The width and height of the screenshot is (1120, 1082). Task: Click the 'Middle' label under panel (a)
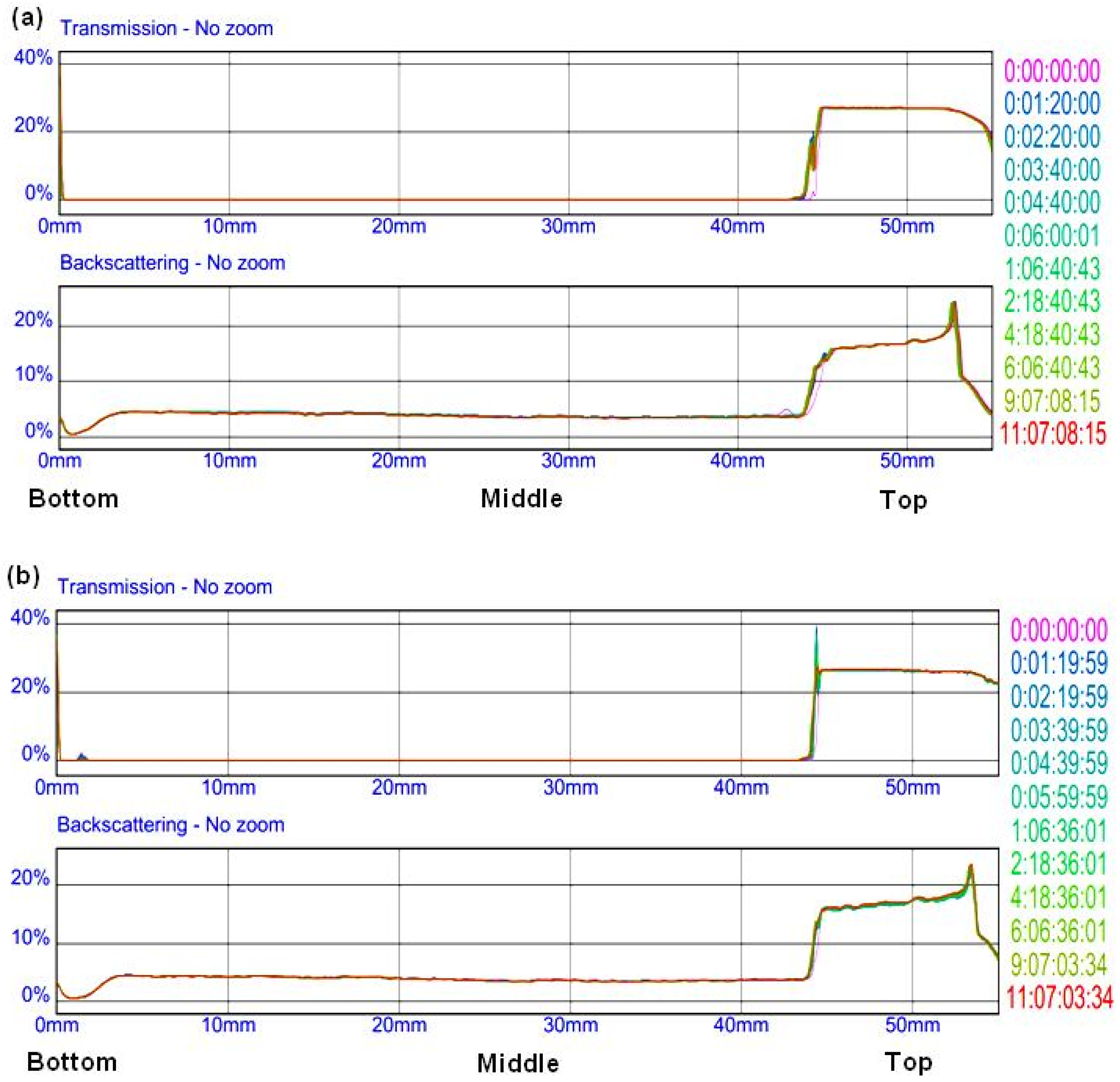pos(521,498)
